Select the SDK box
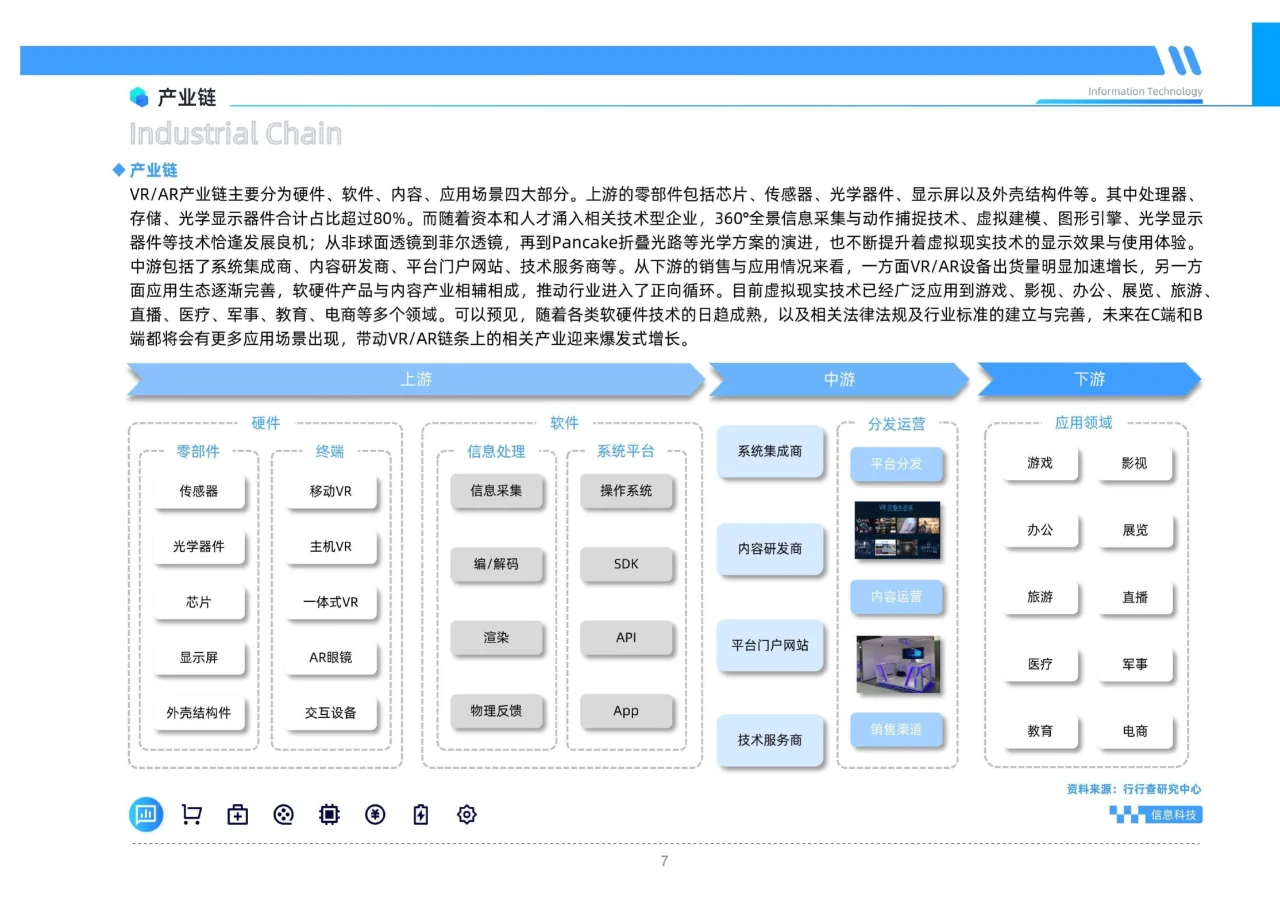The height and width of the screenshot is (905, 1280). tap(626, 564)
